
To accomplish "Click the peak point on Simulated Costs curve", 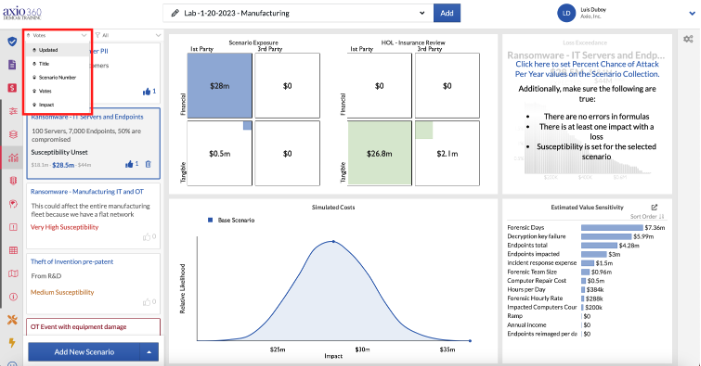I will tap(333, 241).
